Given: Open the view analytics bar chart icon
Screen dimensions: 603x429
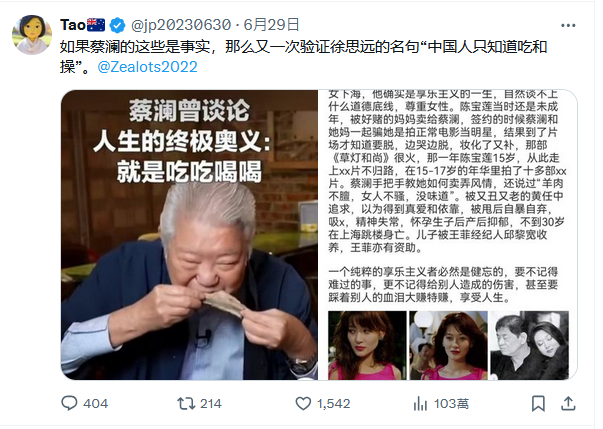Looking at the screenshot, I should click(x=420, y=403).
